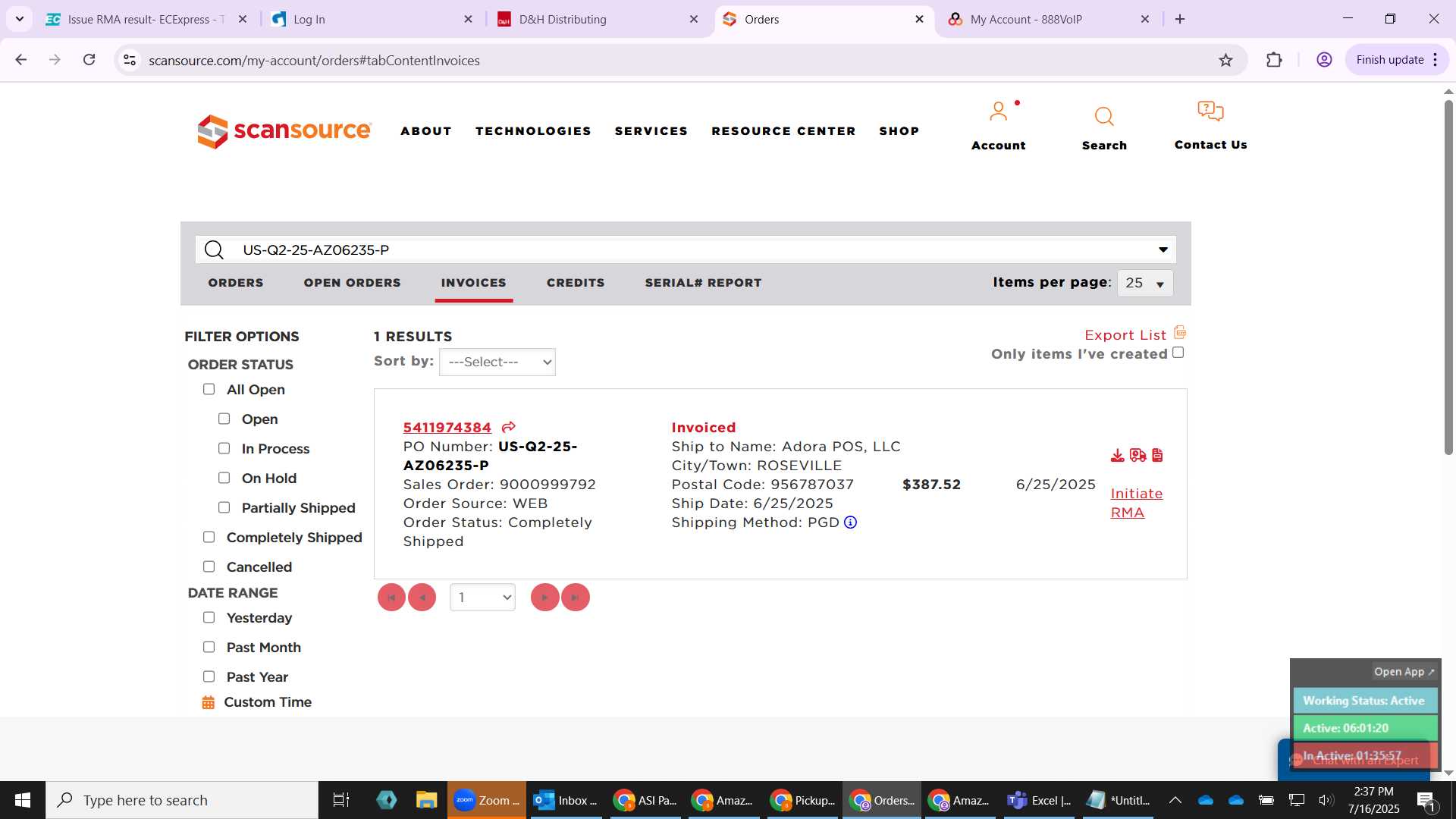This screenshot has height=819, width=1456.
Task: Toggle Only items I've created checkbox
Action: [1178, 353]
